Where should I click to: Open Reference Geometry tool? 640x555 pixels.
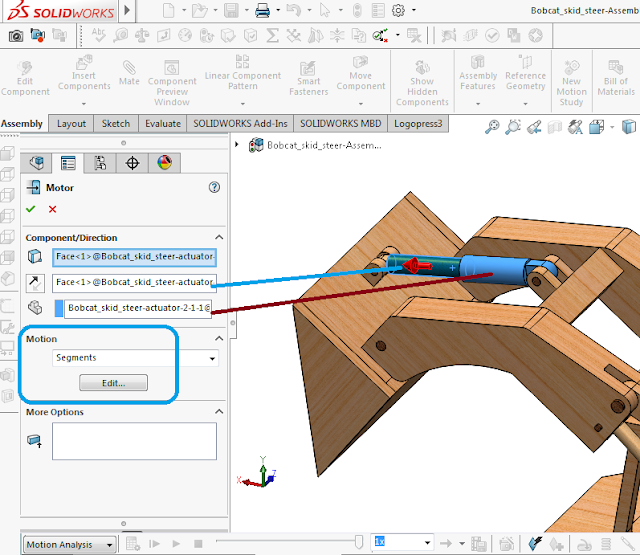[x=525, y=73]
